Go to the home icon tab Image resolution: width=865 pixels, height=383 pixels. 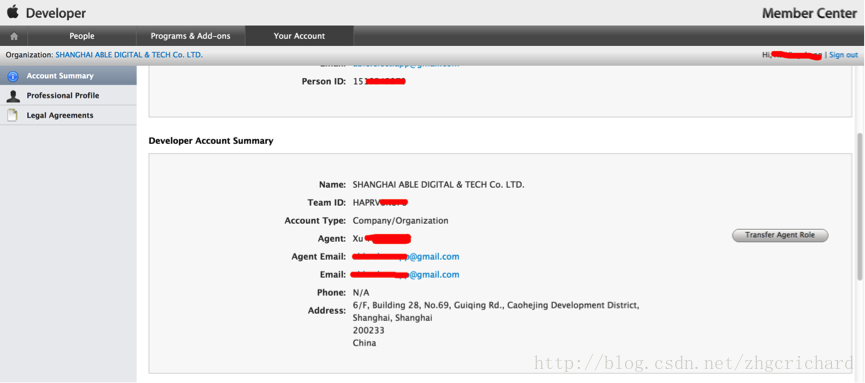(14, 36)
